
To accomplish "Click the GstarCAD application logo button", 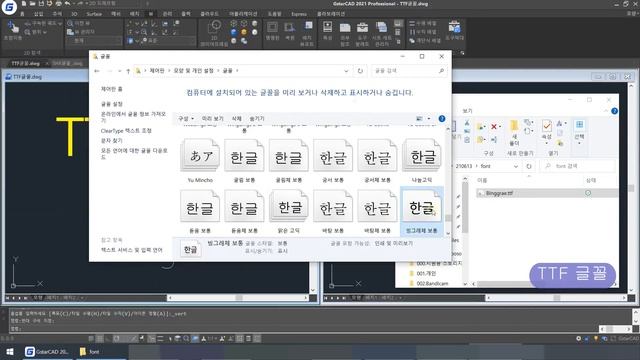I will point(9,7).
